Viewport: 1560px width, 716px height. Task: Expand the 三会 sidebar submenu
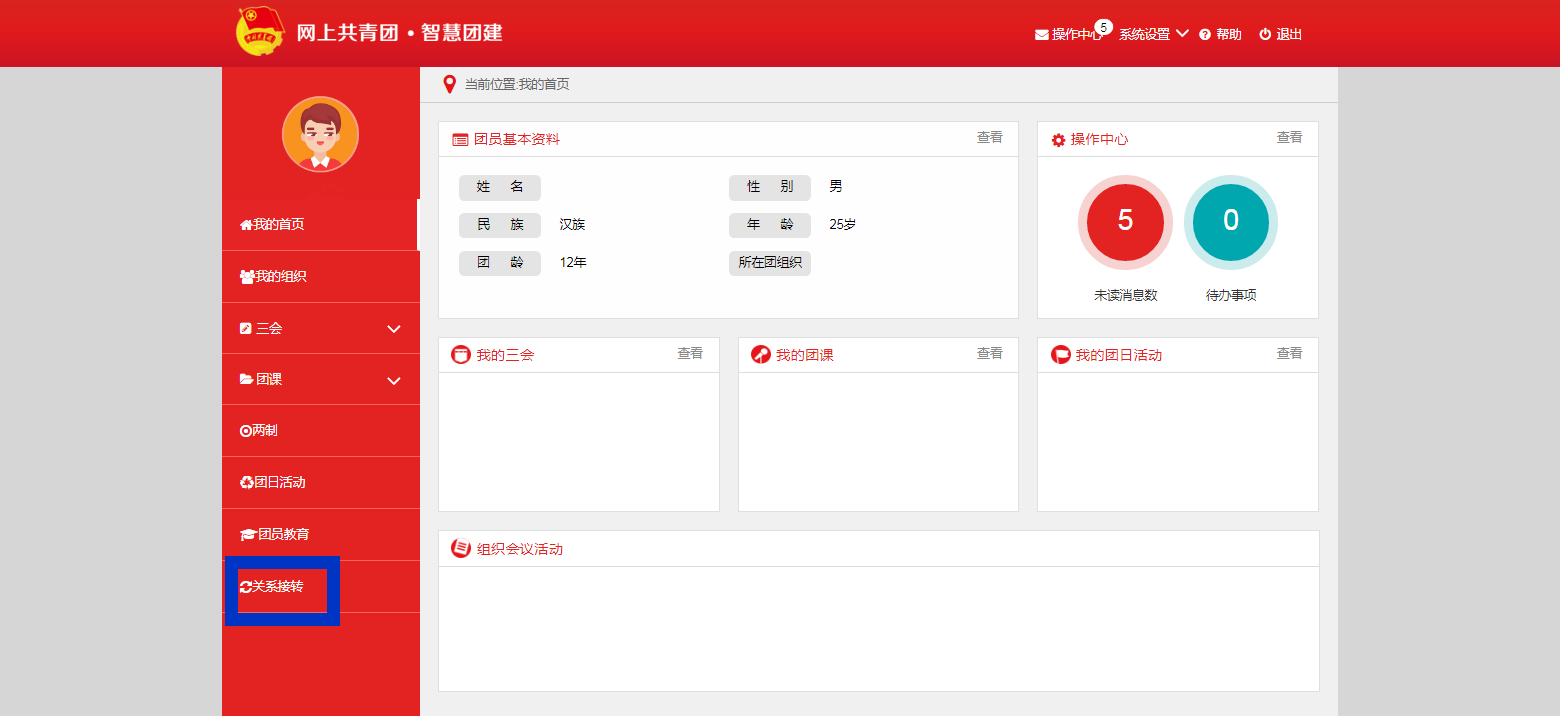coord(393,329)
